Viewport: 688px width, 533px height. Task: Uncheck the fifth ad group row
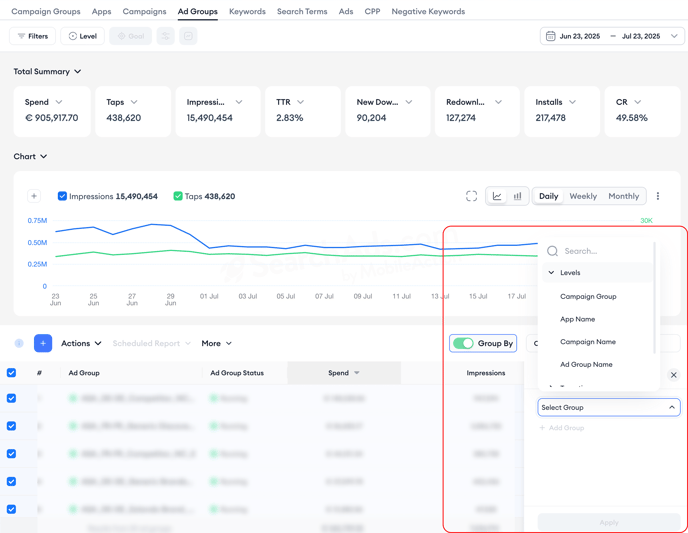click(x=11, y=509)
